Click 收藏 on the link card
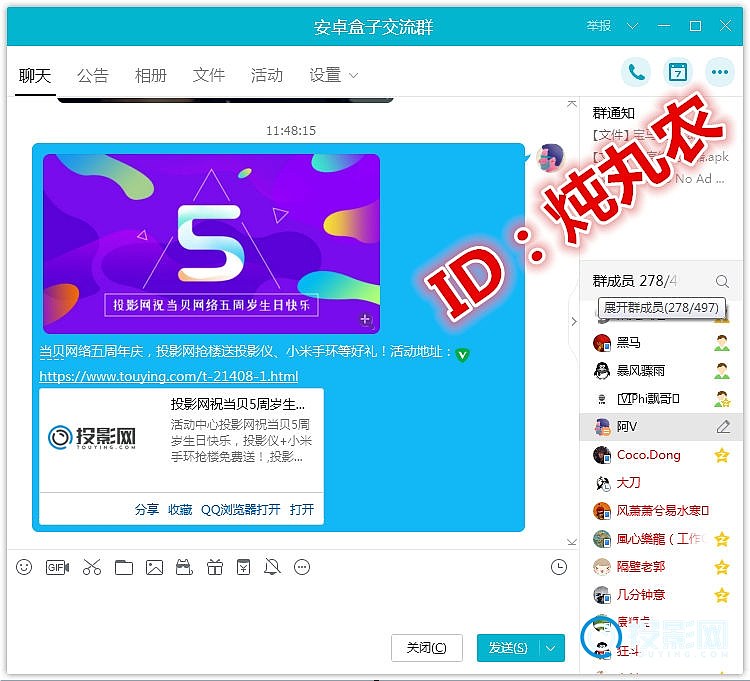 click(x=180, y=510)
